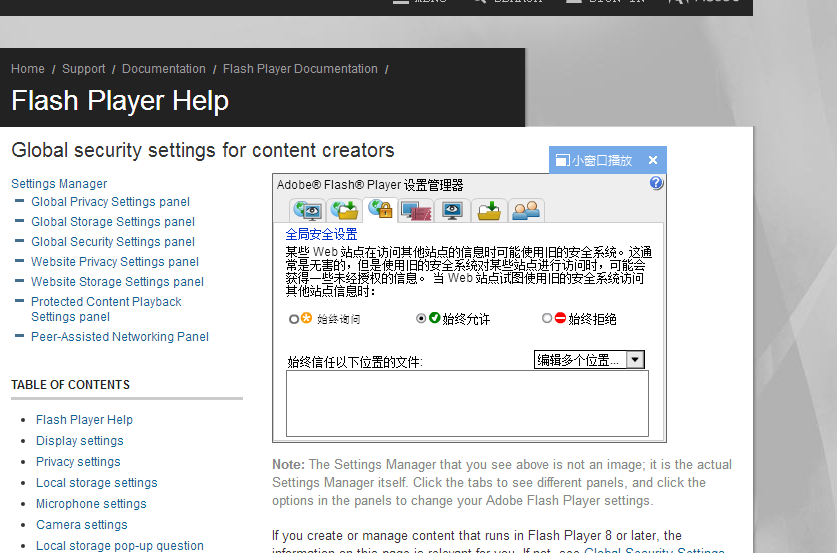Open Display settings contents link

tap(80, 441)
